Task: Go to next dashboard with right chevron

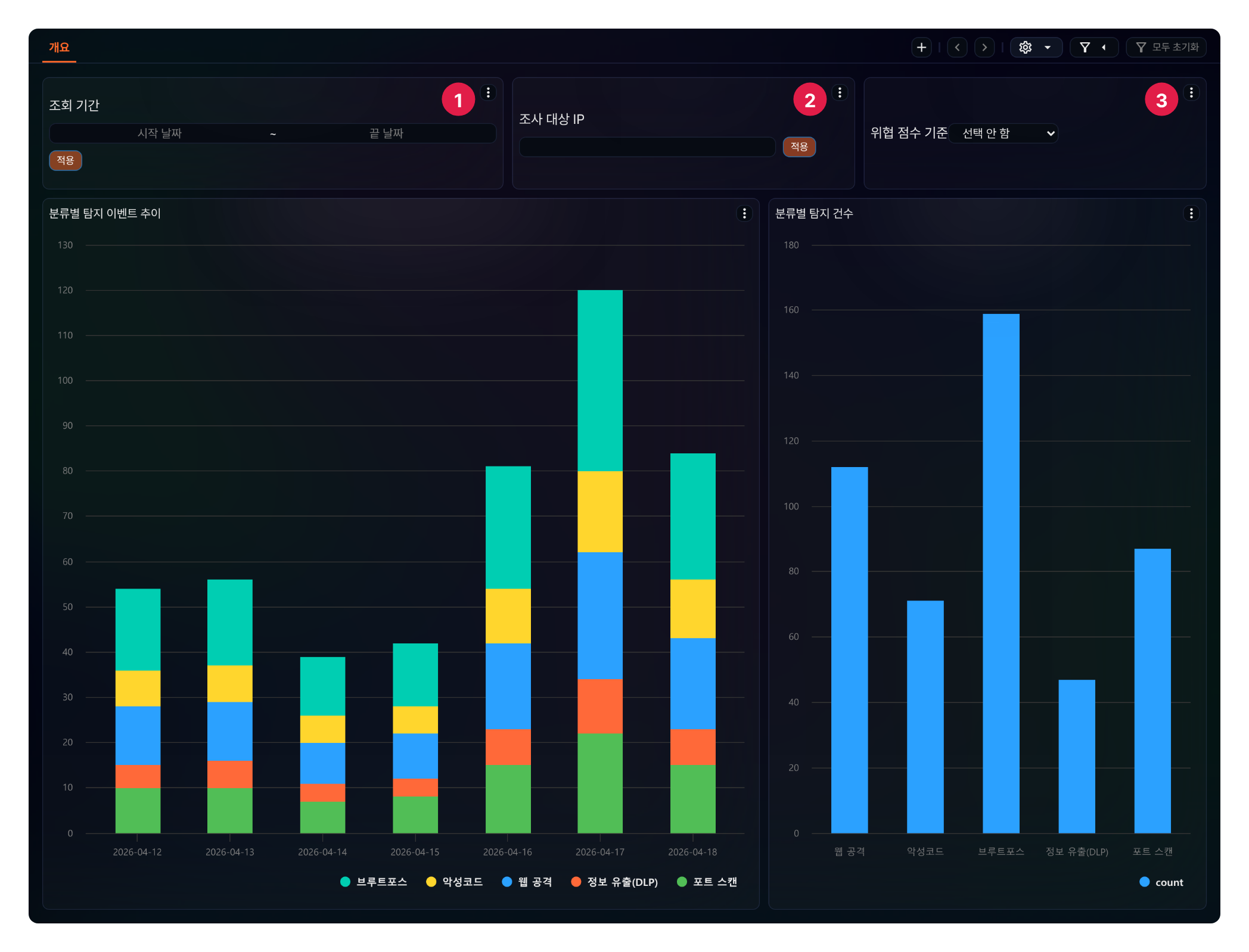Action: 984,47
